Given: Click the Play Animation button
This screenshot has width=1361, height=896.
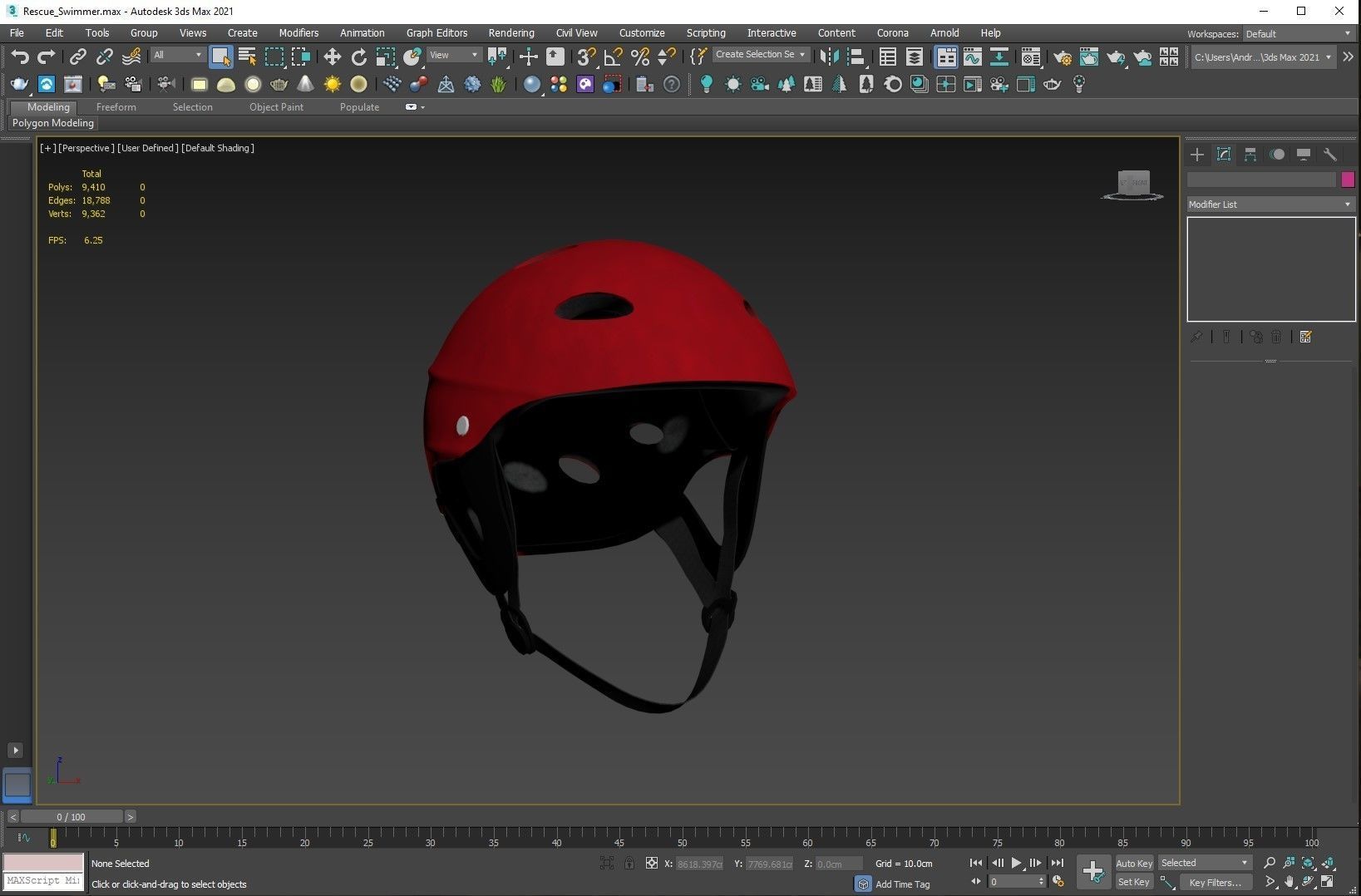Looking at the screenshot, I should (x=1016, y=864).
